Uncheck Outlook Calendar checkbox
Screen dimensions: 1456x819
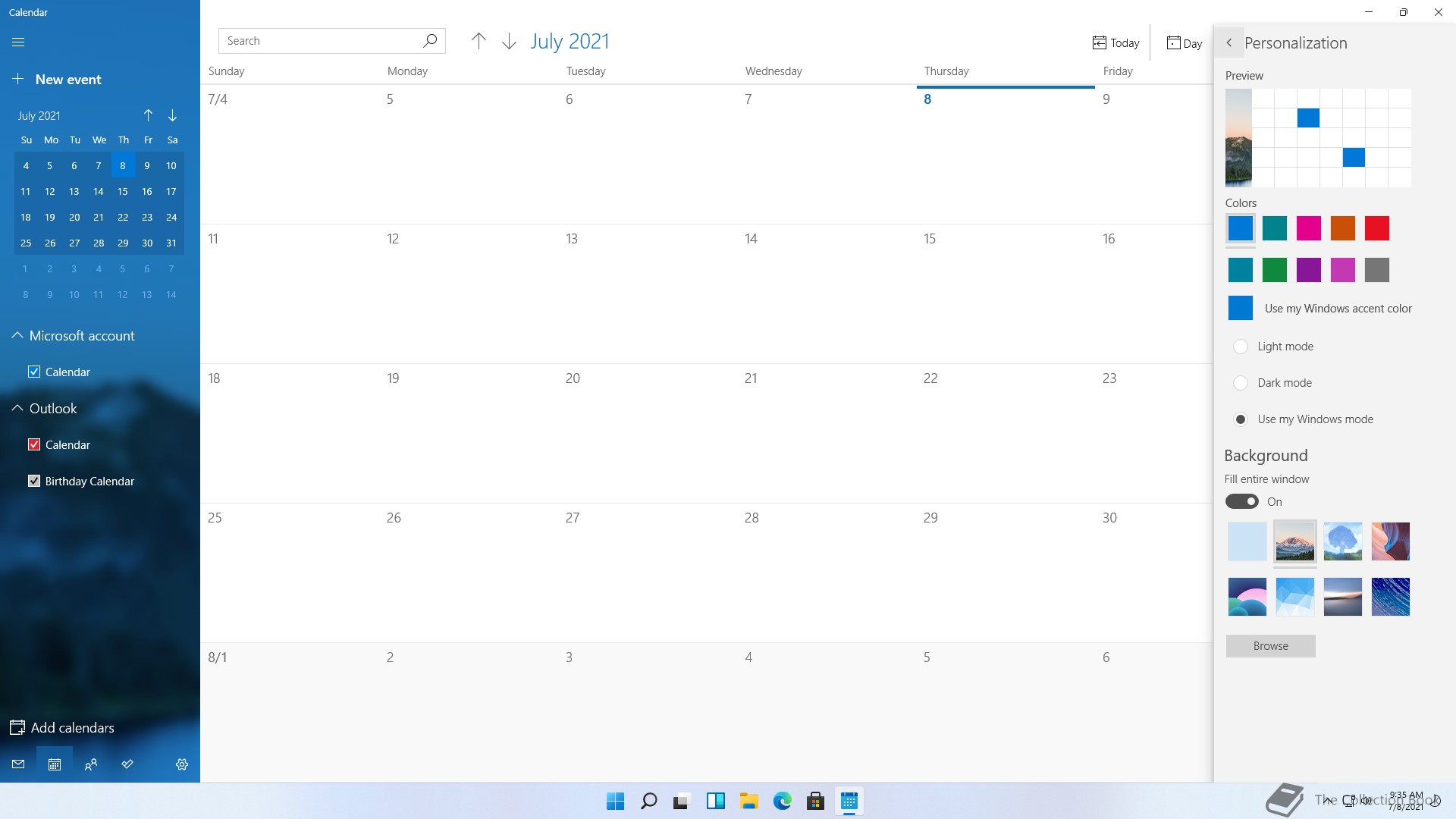[34, 444]
